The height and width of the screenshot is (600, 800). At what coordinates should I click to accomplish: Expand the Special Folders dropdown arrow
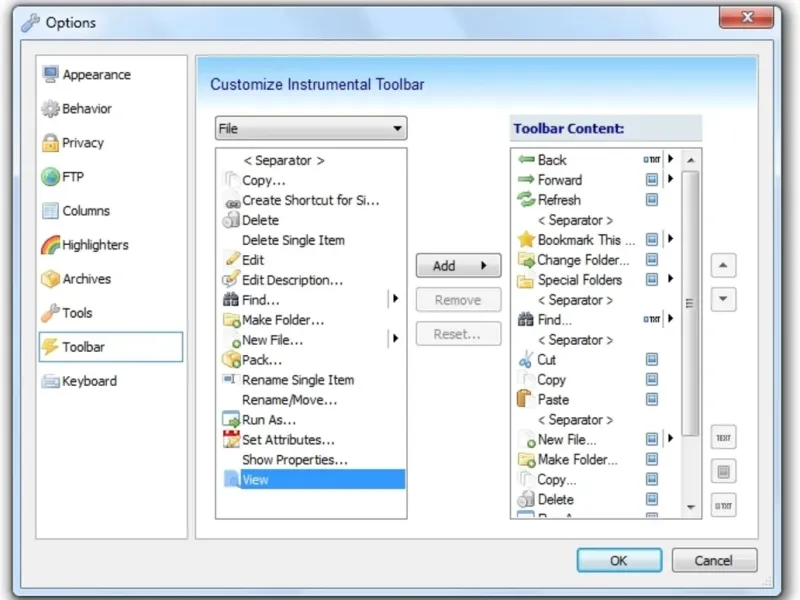(671, 278)
